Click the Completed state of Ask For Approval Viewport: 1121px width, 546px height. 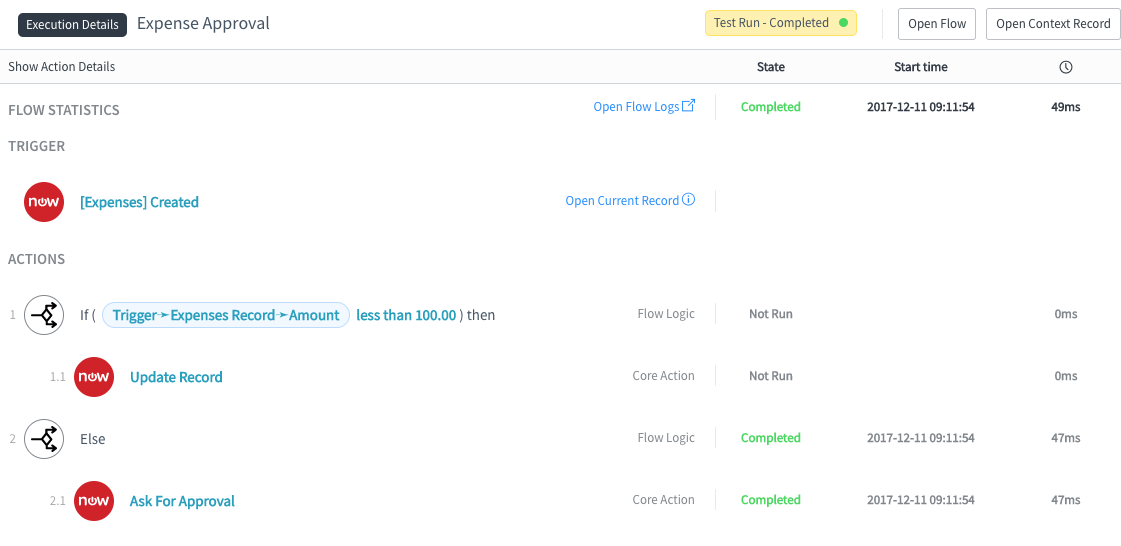click(771, 500)
